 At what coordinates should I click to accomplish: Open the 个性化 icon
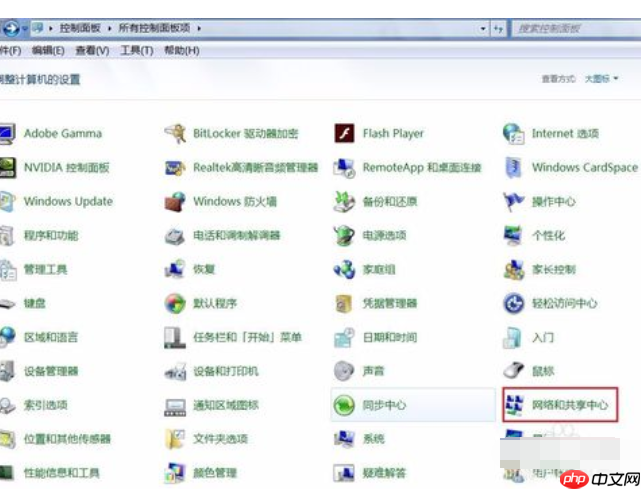click(x=513, y=236)
